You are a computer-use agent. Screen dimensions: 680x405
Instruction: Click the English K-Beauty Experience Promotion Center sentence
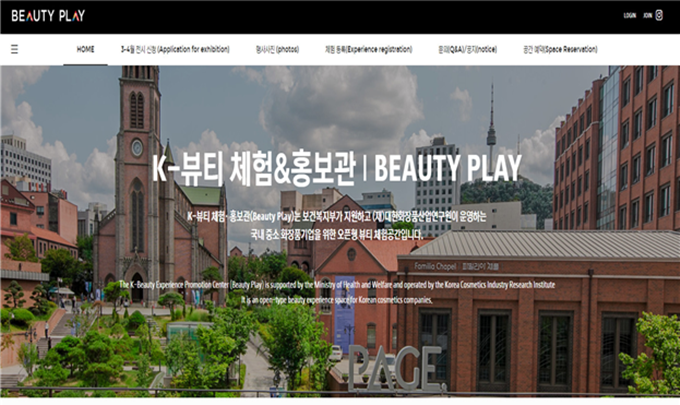point(340,284)
